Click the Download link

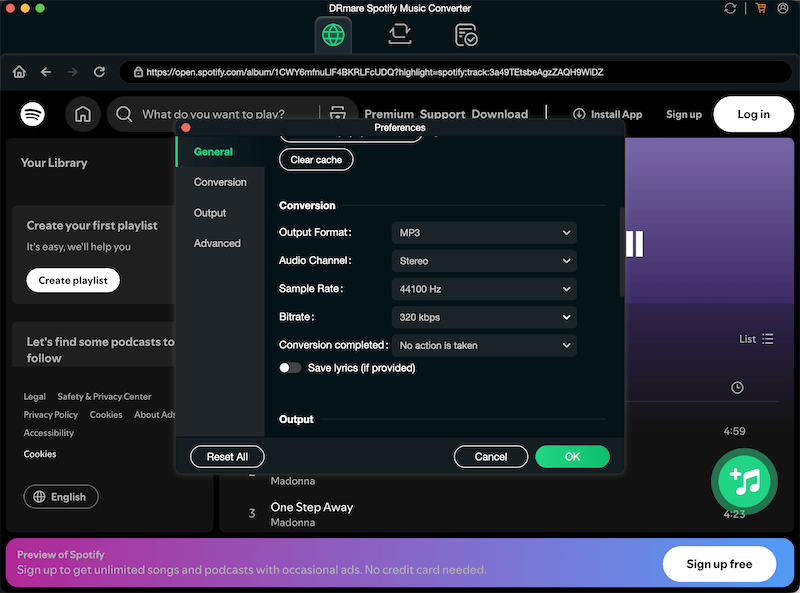point(499,114)
